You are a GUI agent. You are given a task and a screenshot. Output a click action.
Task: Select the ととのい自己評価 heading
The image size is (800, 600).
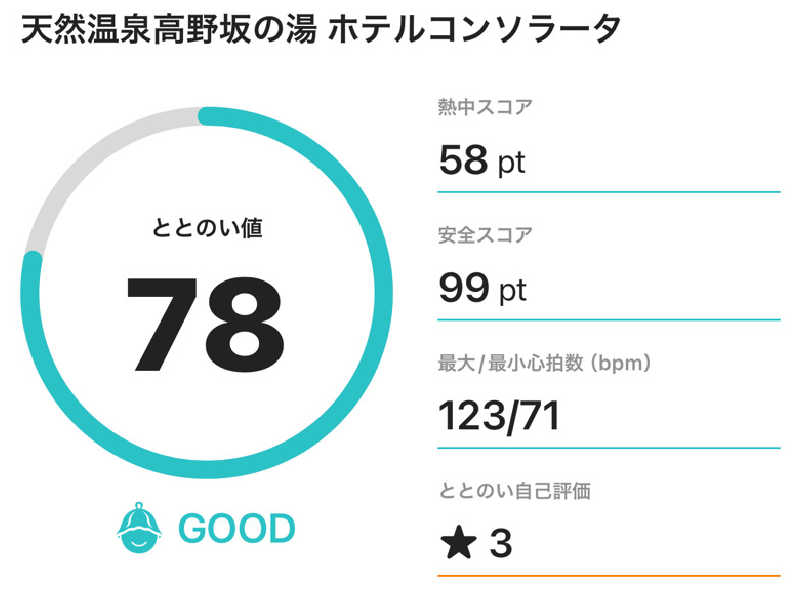click(508, 491)
